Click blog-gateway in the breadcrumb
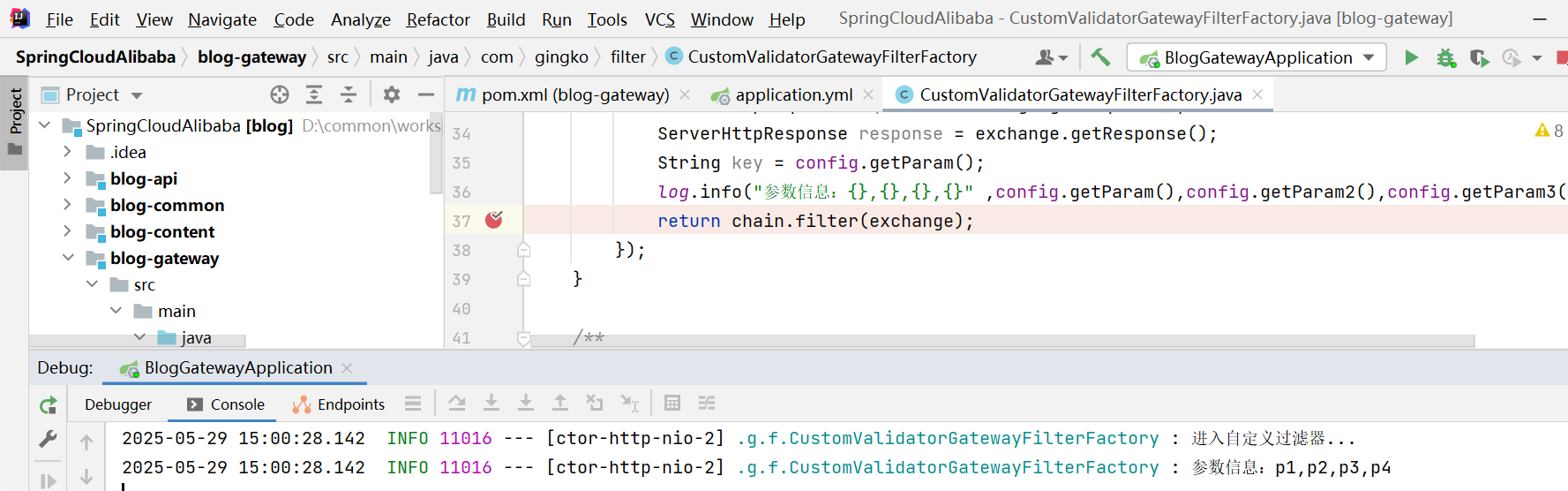Viewport: 1568px width, 491px height. click(251, 57)
